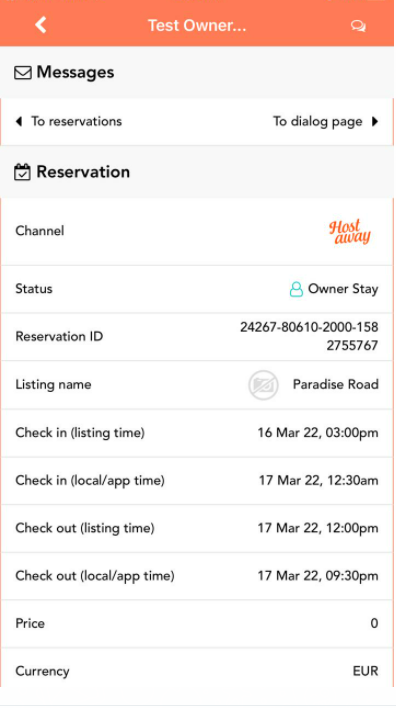The width and height of the screenshot is (396, 708).
Task: Select the Hostaway channel logo
Action: pyautogui.click(x=350, y=232)
